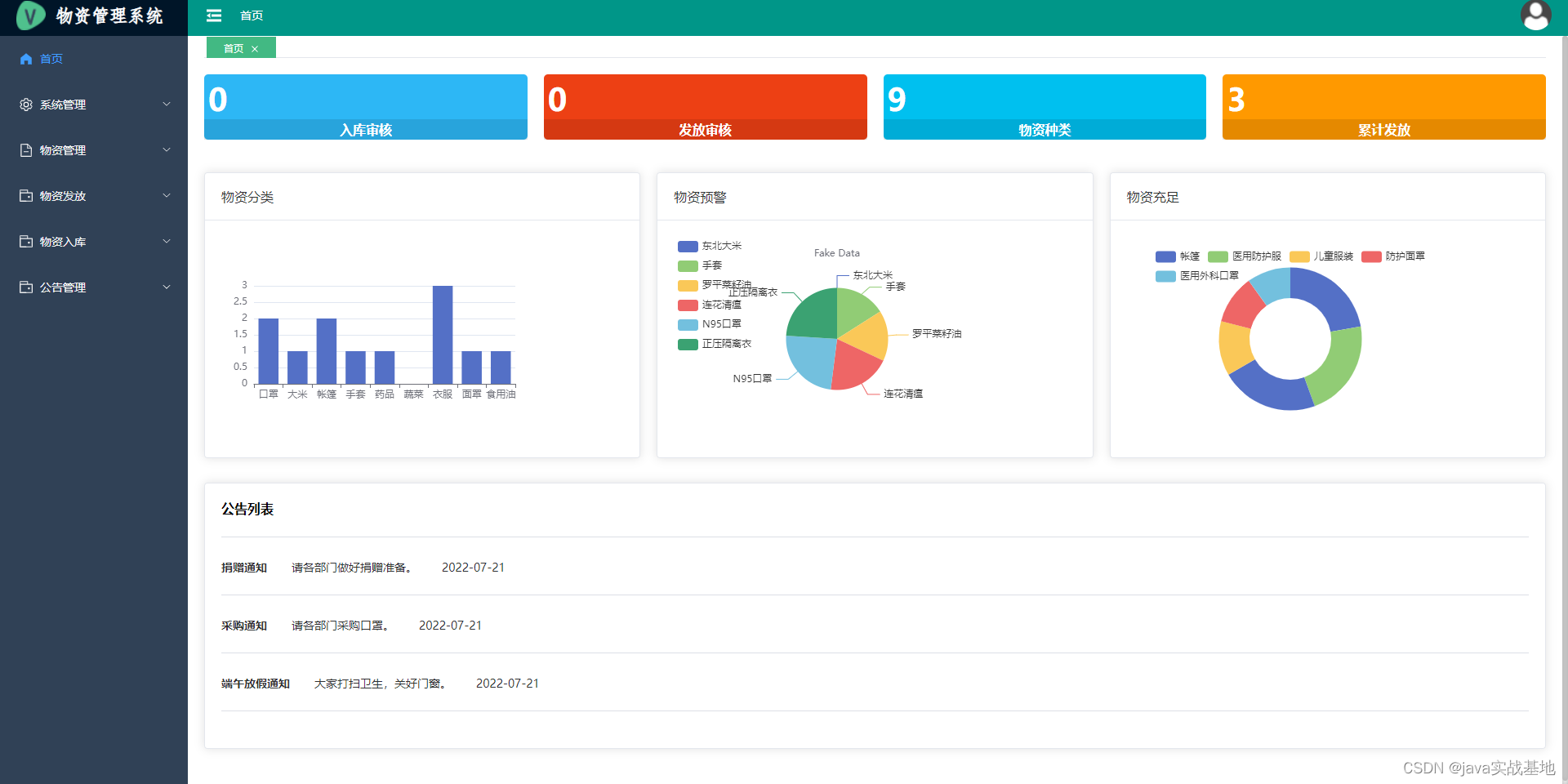The image size is (1568, 784).
Task: Open the 采购通知 announcement
Action: tap(244, 626)
